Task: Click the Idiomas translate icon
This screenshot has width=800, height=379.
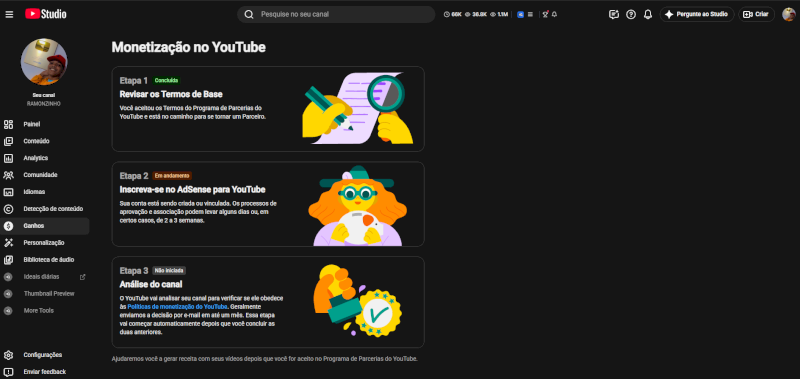Action: [x=8, y=192]
